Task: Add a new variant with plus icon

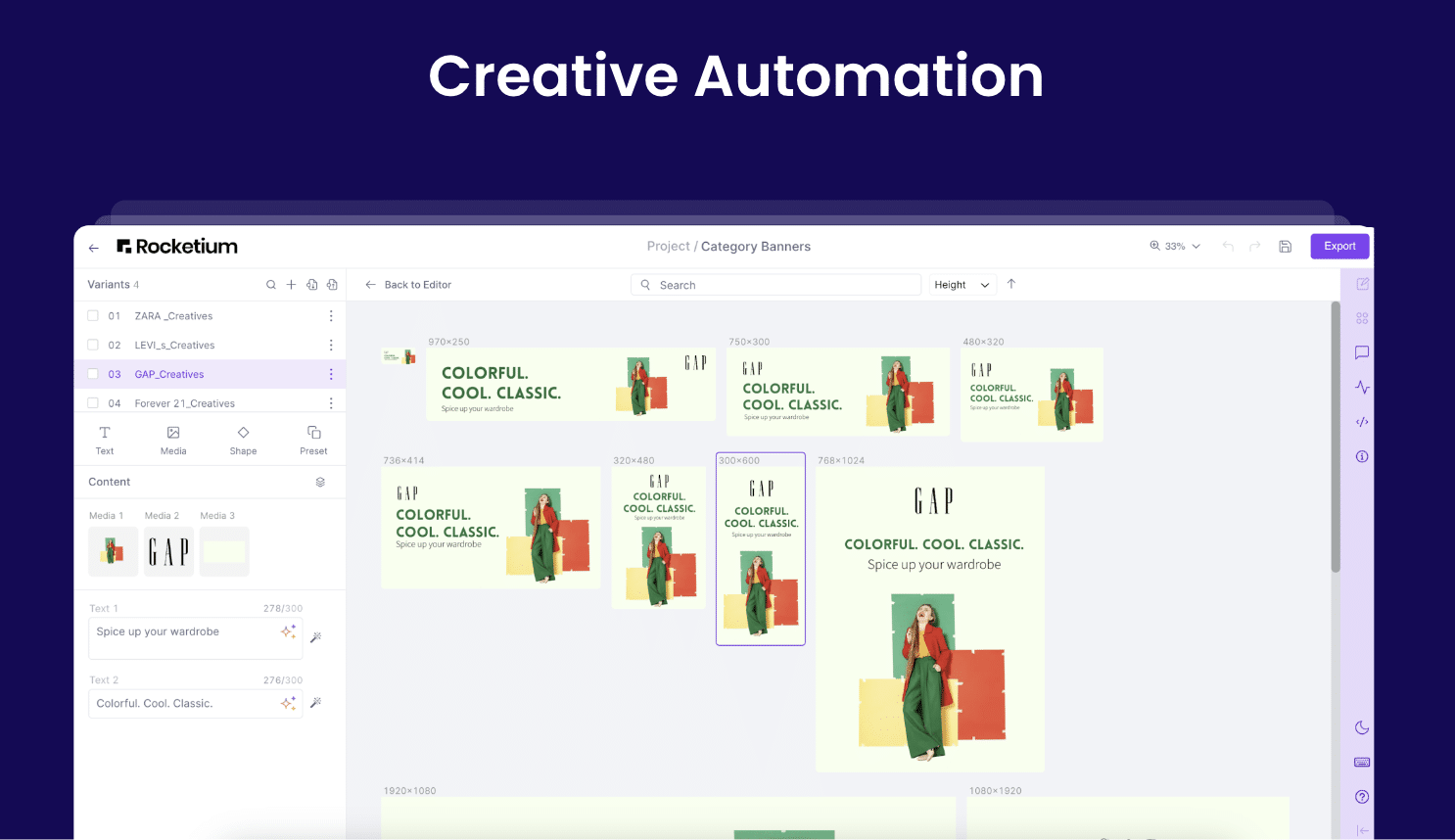Action: click(x=291, y=285)
